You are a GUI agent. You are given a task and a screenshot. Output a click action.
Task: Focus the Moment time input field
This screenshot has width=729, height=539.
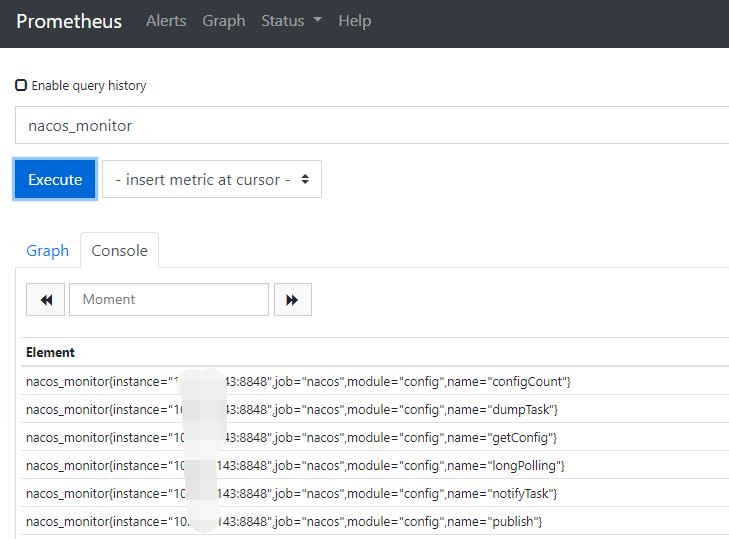[x=169, y=299]
